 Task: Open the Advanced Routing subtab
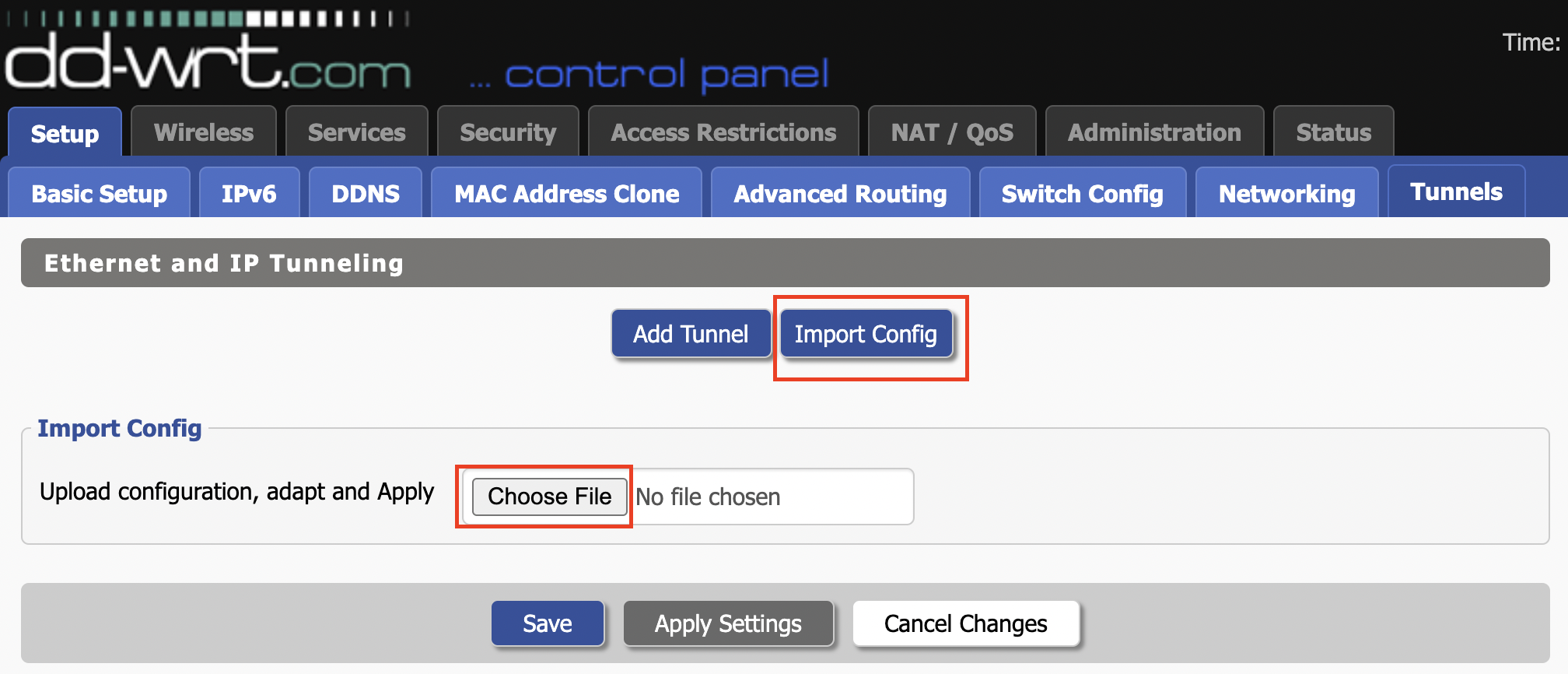[840, 194]
